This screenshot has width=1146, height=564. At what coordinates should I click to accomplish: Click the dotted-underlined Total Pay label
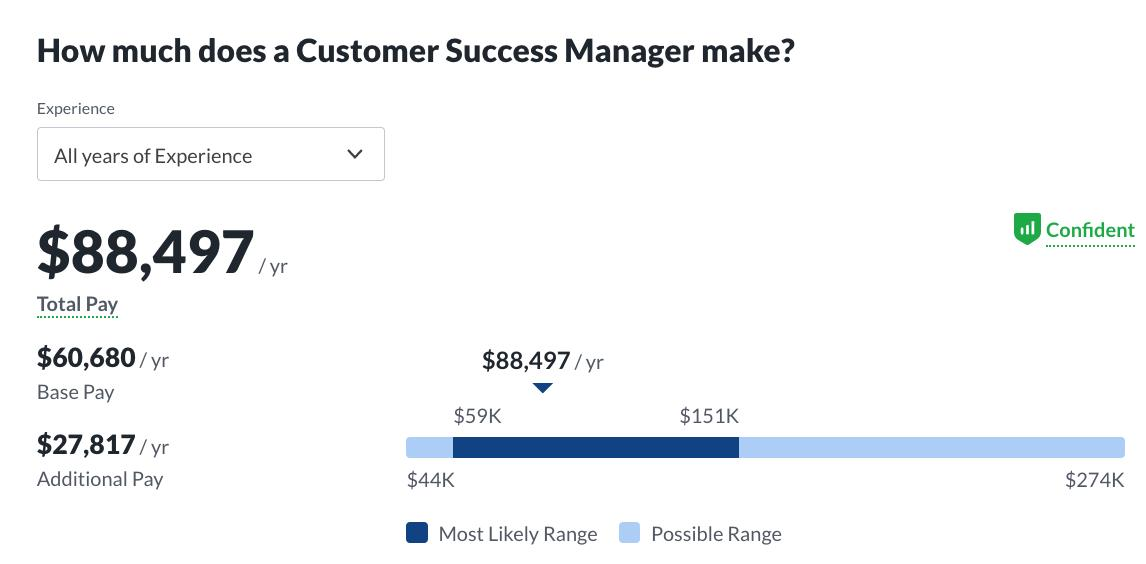click(77, 304)
